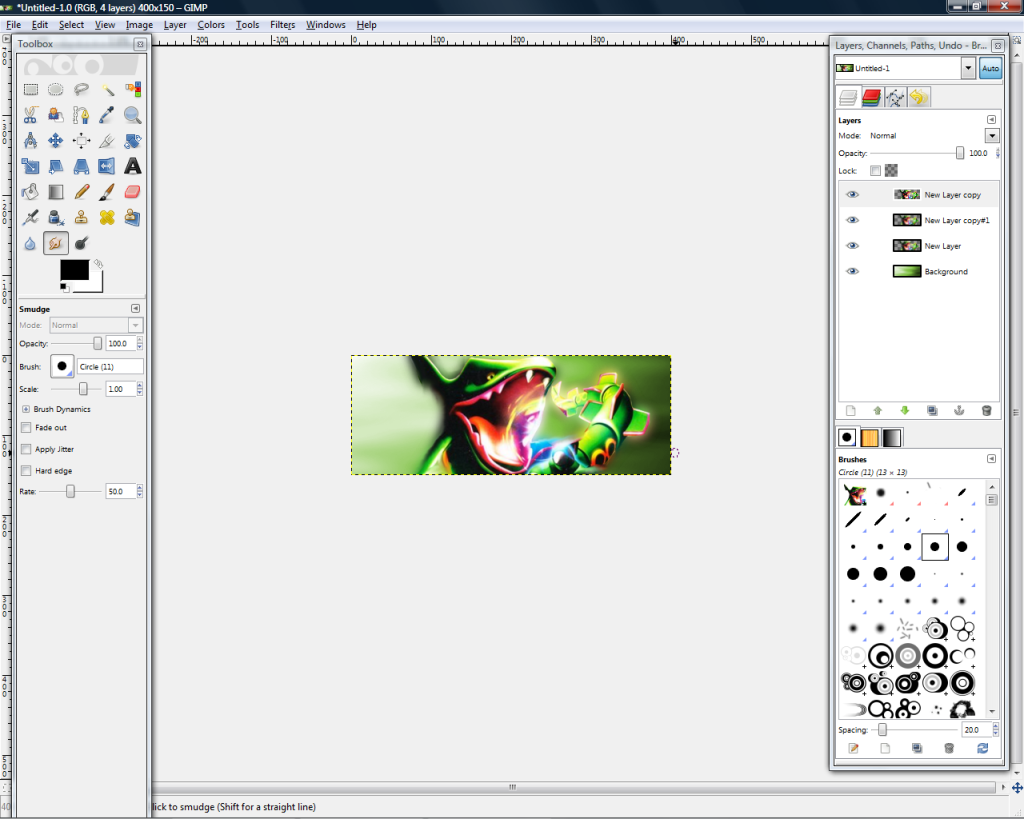This screenshot has width=1024, height=819.
Task: Anchor the floating layer
Action: [x=959, y=411]
